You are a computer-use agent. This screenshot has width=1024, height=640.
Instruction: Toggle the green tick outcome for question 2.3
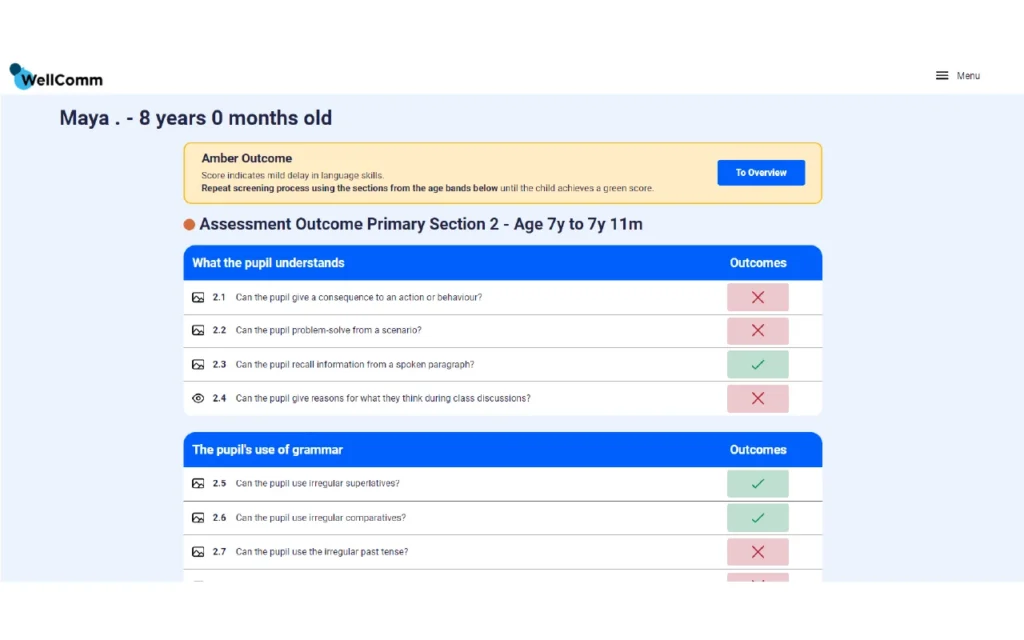pyautogui.click(x=757, y=365)
